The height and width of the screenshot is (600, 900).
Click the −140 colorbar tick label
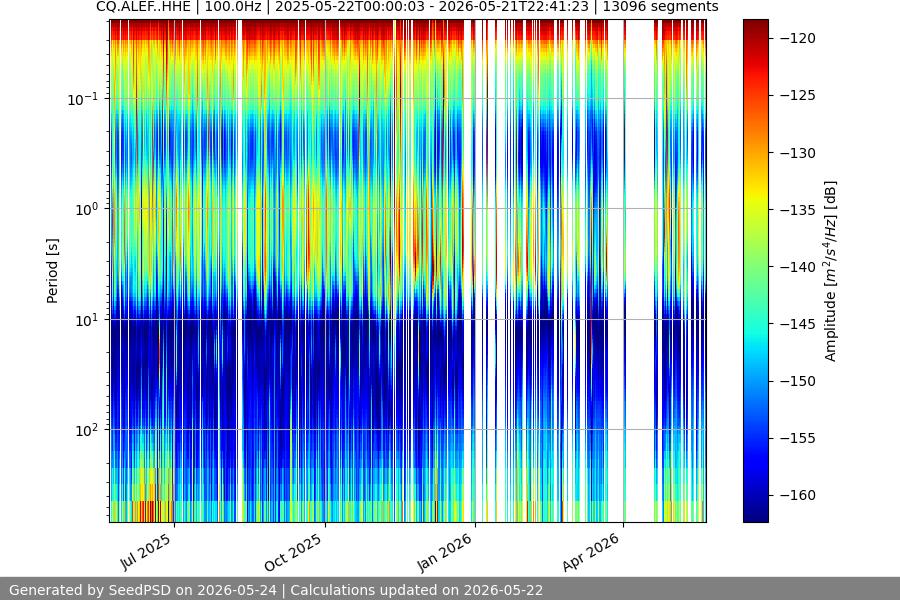(798, 267)
